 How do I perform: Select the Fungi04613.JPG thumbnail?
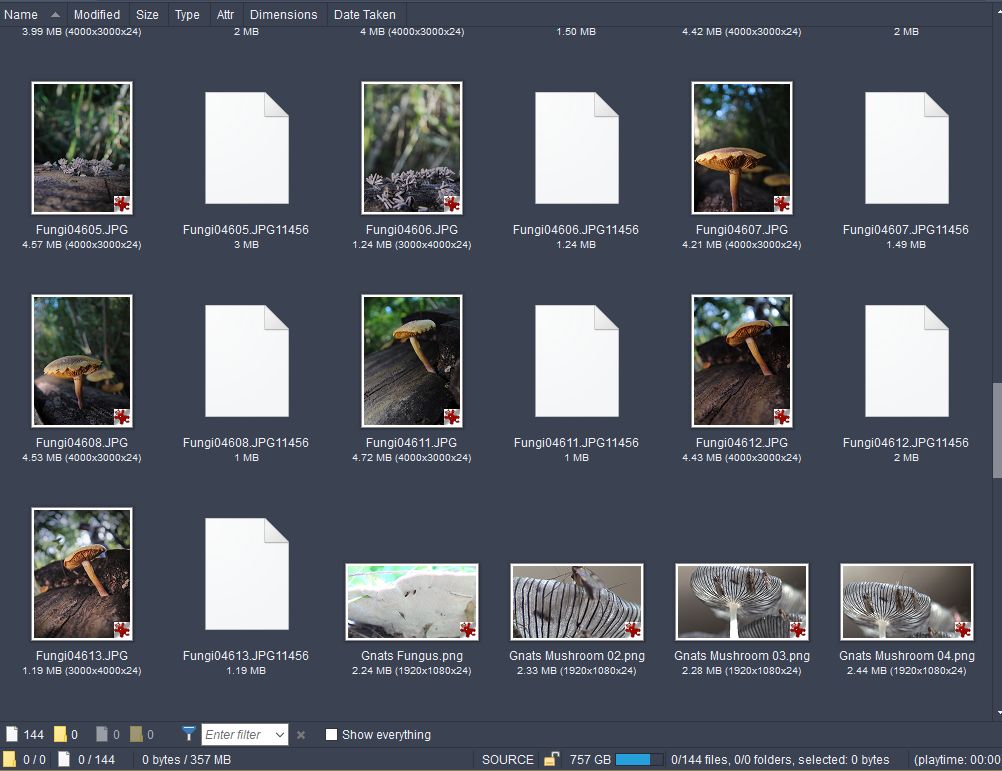pos(82,574)
